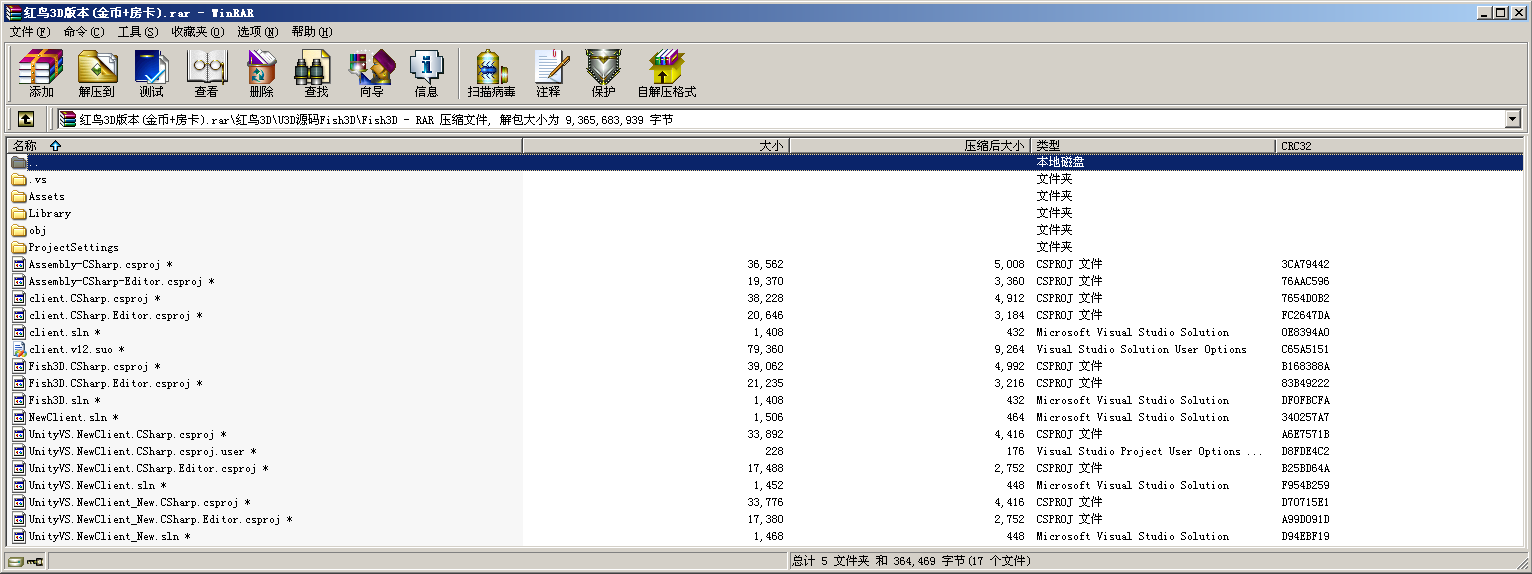Run the Test (测试) archive tool

151,73
